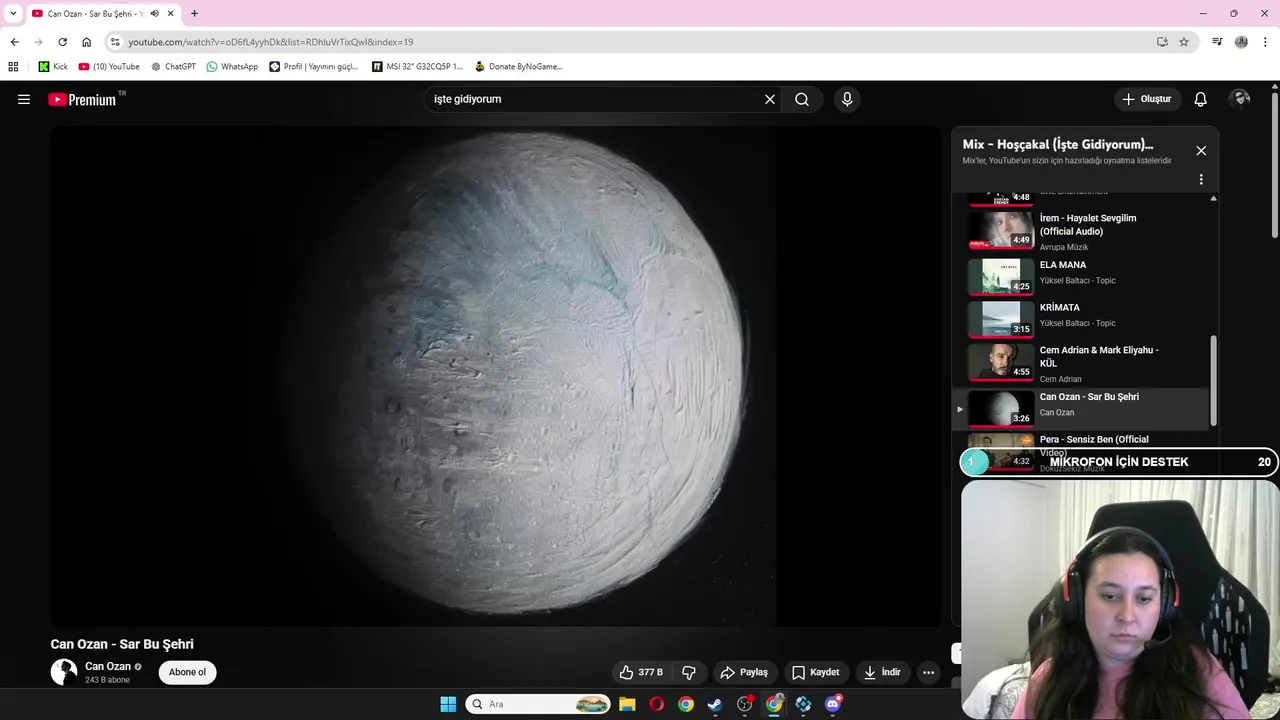Viewport: 1280px width, 720px height.
Task: Click the browser address bar URL
Action: coord(270,42)
